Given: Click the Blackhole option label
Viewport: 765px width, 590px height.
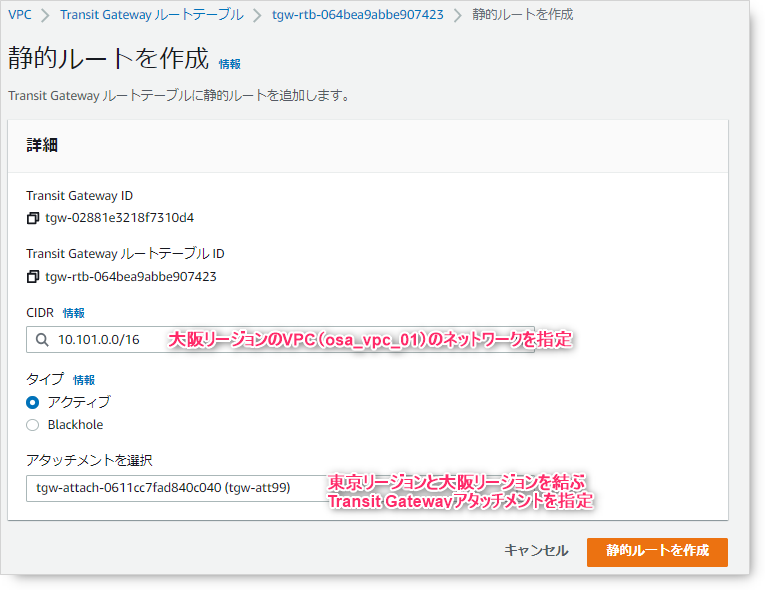Looking at the screenshot, I should click(76, 425).
